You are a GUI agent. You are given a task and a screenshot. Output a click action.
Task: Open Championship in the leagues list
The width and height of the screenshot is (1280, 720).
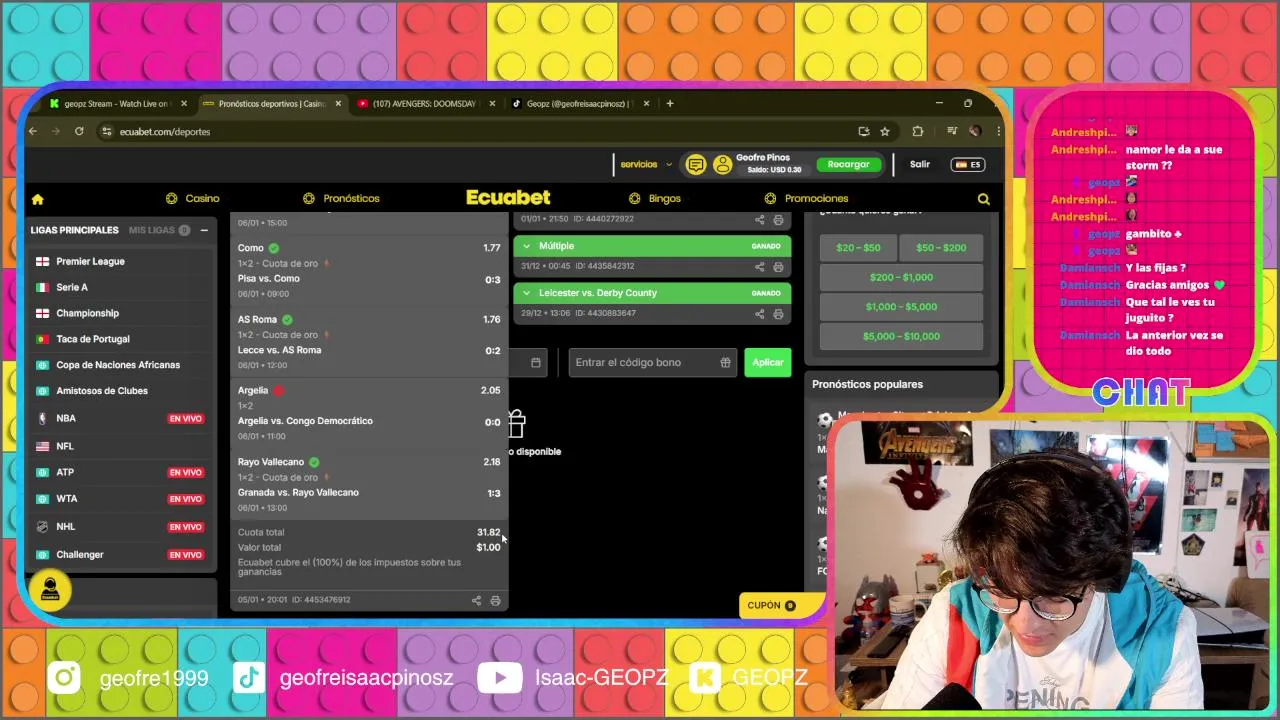coord(120,314)
